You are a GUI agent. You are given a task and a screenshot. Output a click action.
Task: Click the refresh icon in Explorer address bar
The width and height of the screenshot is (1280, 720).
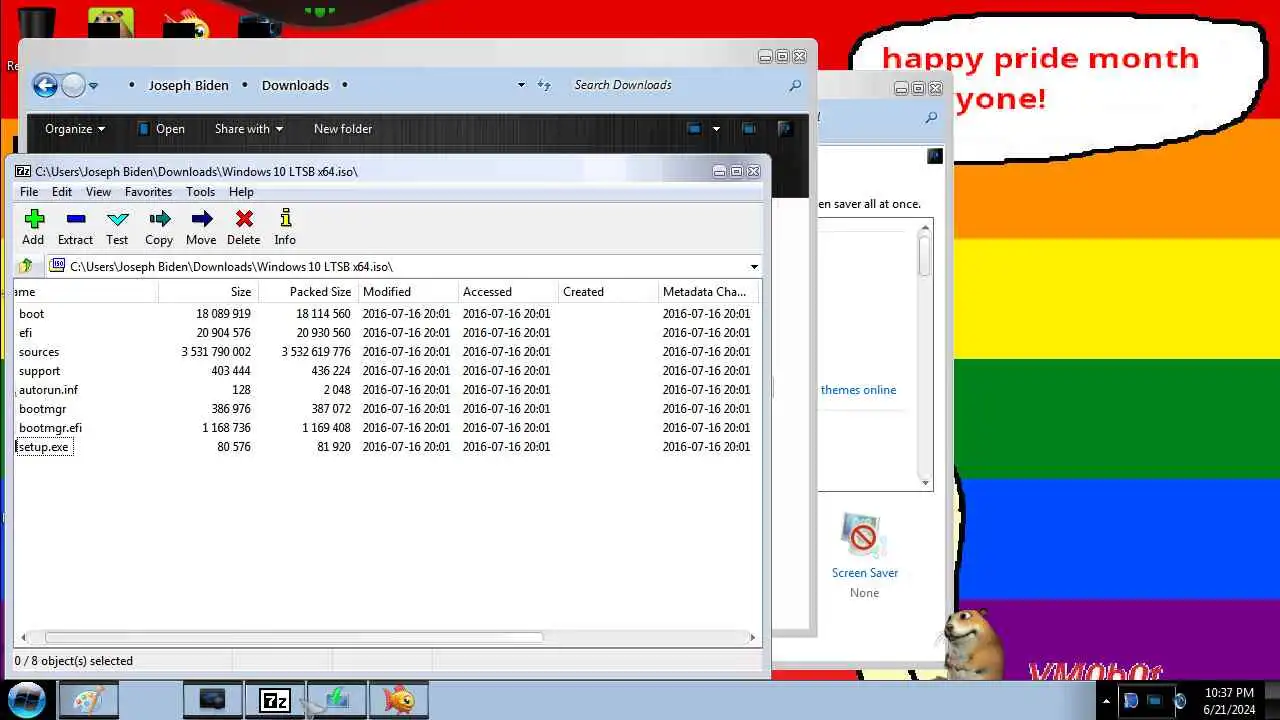coord(544,85)
